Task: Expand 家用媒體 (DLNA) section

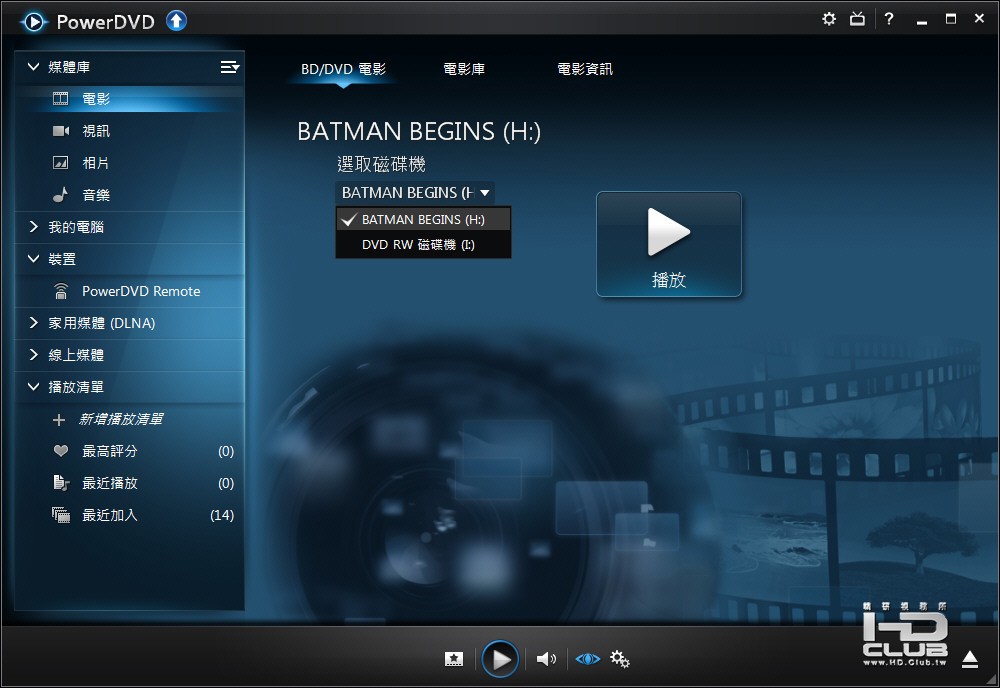Action: pyautogui.click(x=34, y=323)
